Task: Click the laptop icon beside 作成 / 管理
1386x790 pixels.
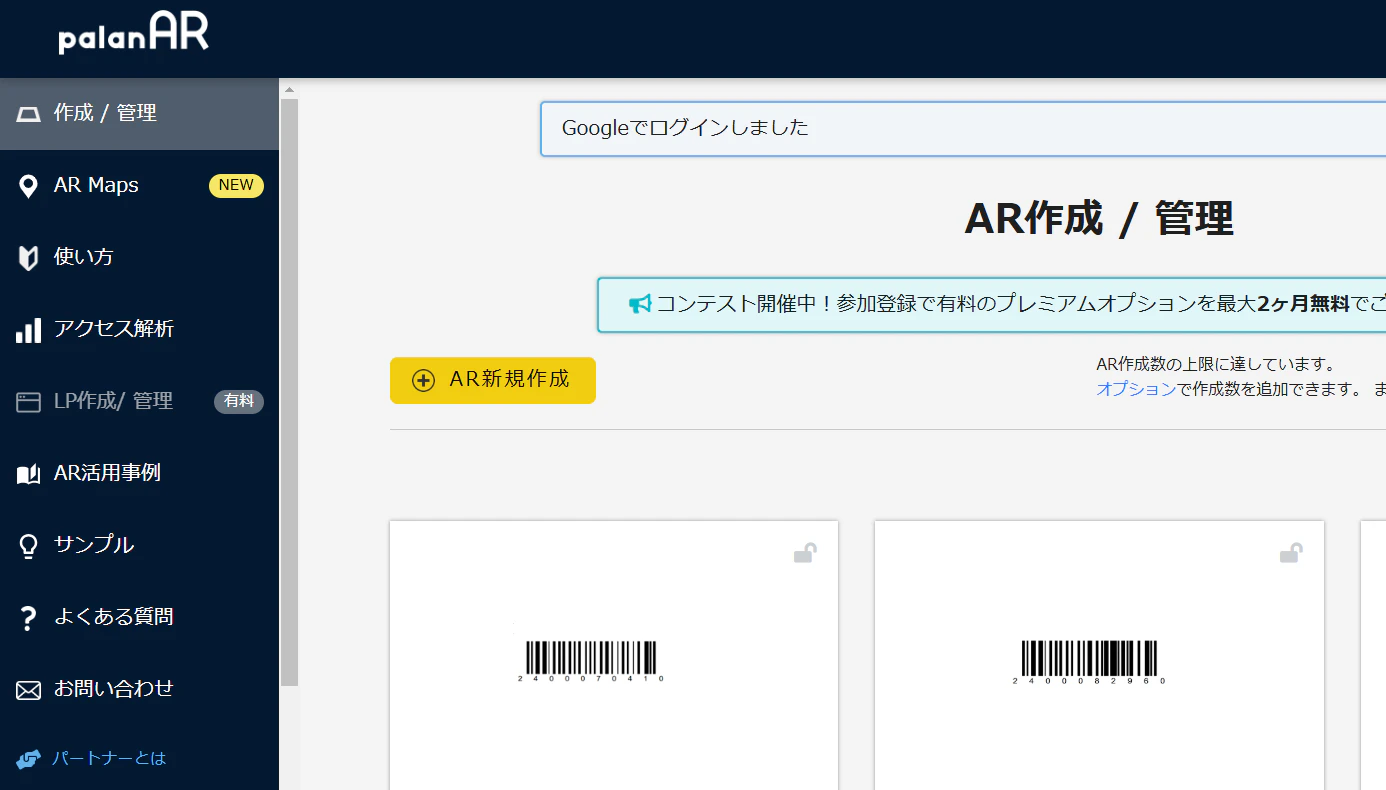Action: tap(28, 114)
